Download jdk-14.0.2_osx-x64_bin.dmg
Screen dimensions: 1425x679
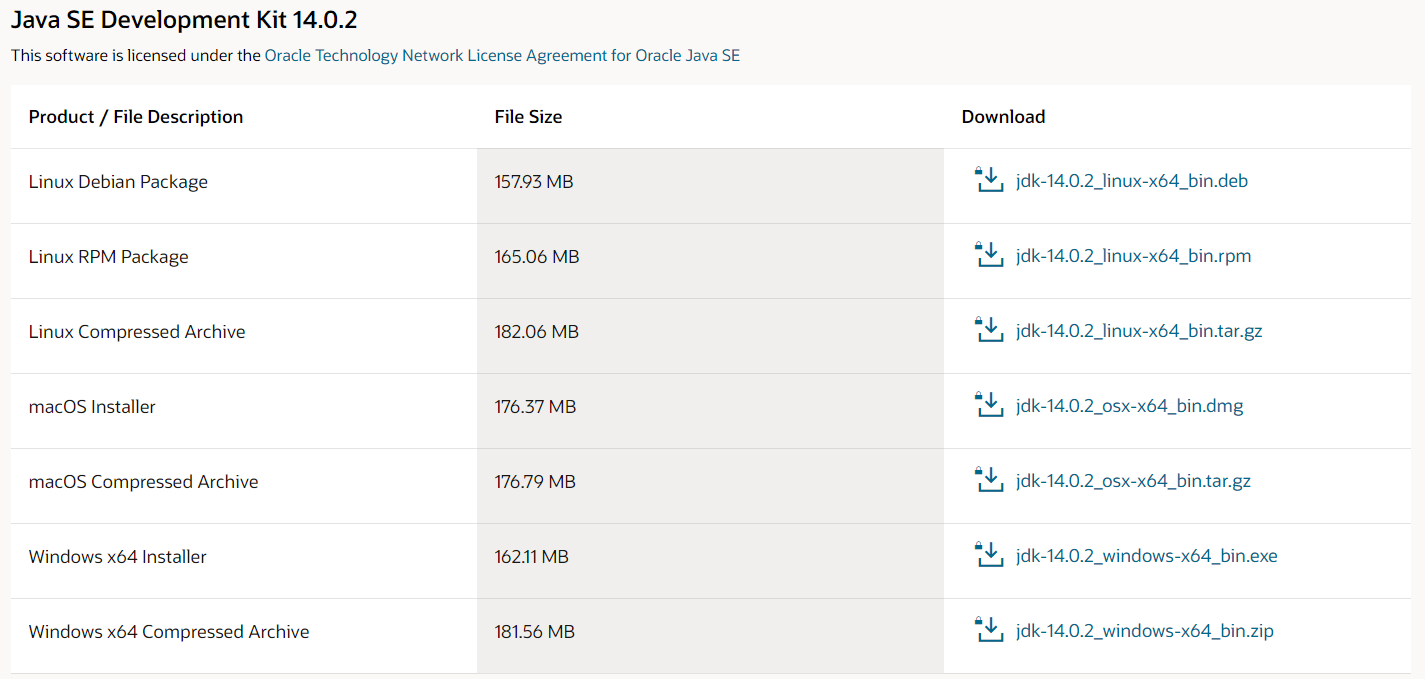[x=1130, y=407]
